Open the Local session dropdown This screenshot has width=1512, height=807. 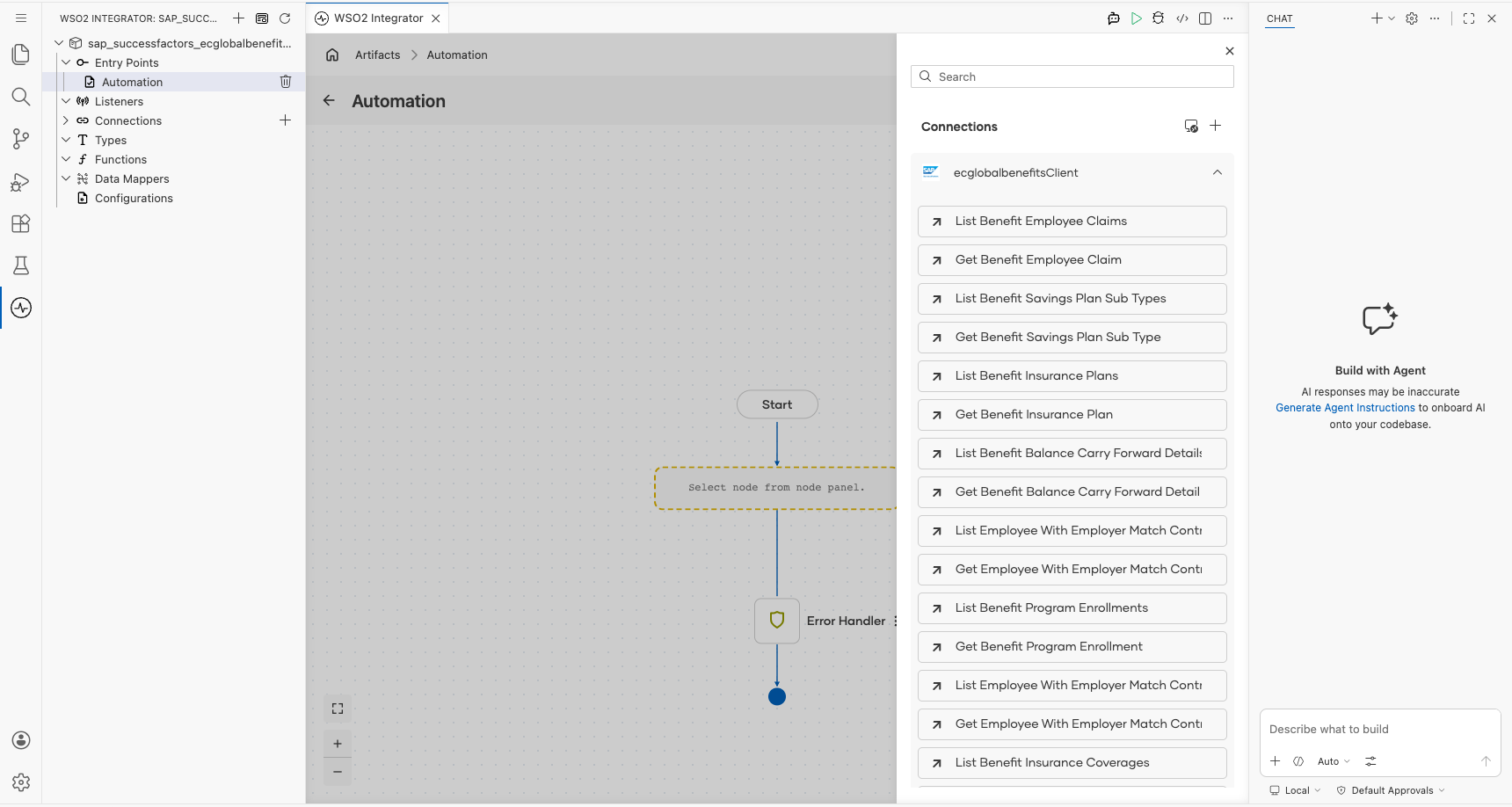[1296, 790]
